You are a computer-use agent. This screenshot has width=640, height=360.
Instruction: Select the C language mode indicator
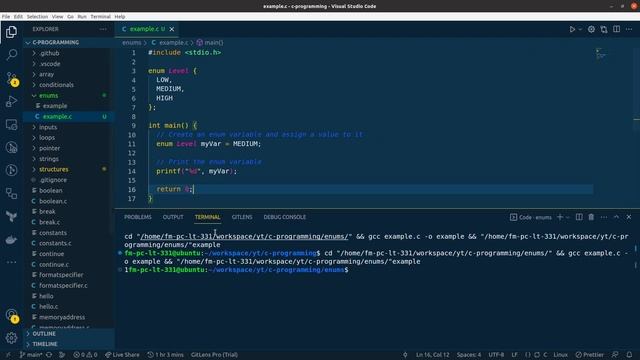(x=545, y=355)
